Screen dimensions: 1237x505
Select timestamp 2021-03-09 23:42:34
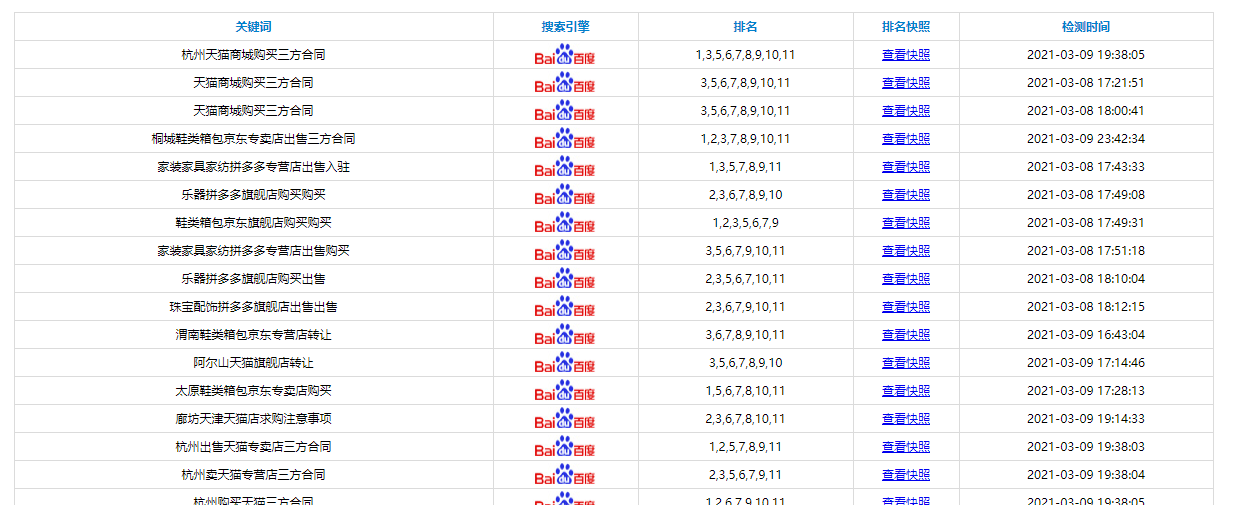[x=1086, y=139]
